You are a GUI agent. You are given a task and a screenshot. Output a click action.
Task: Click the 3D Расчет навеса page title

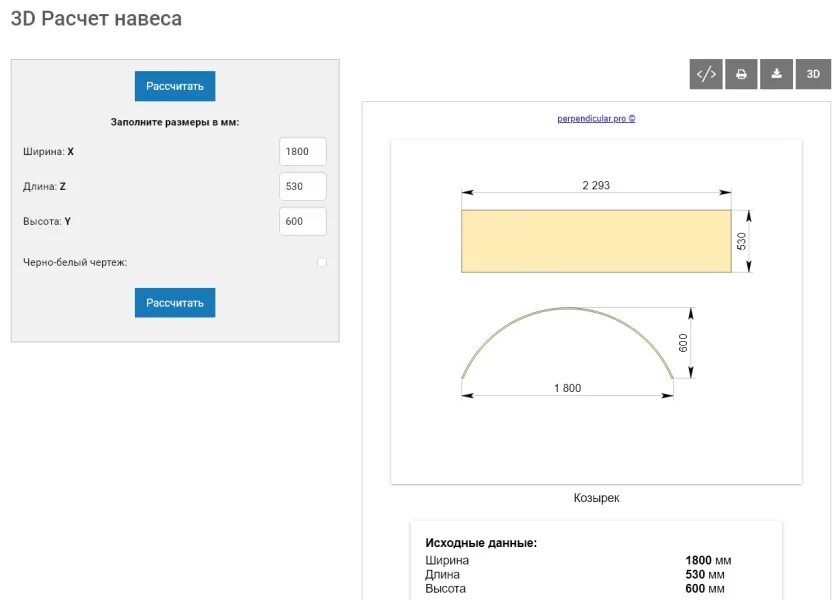pyautogui.click(x=96, y=19)
